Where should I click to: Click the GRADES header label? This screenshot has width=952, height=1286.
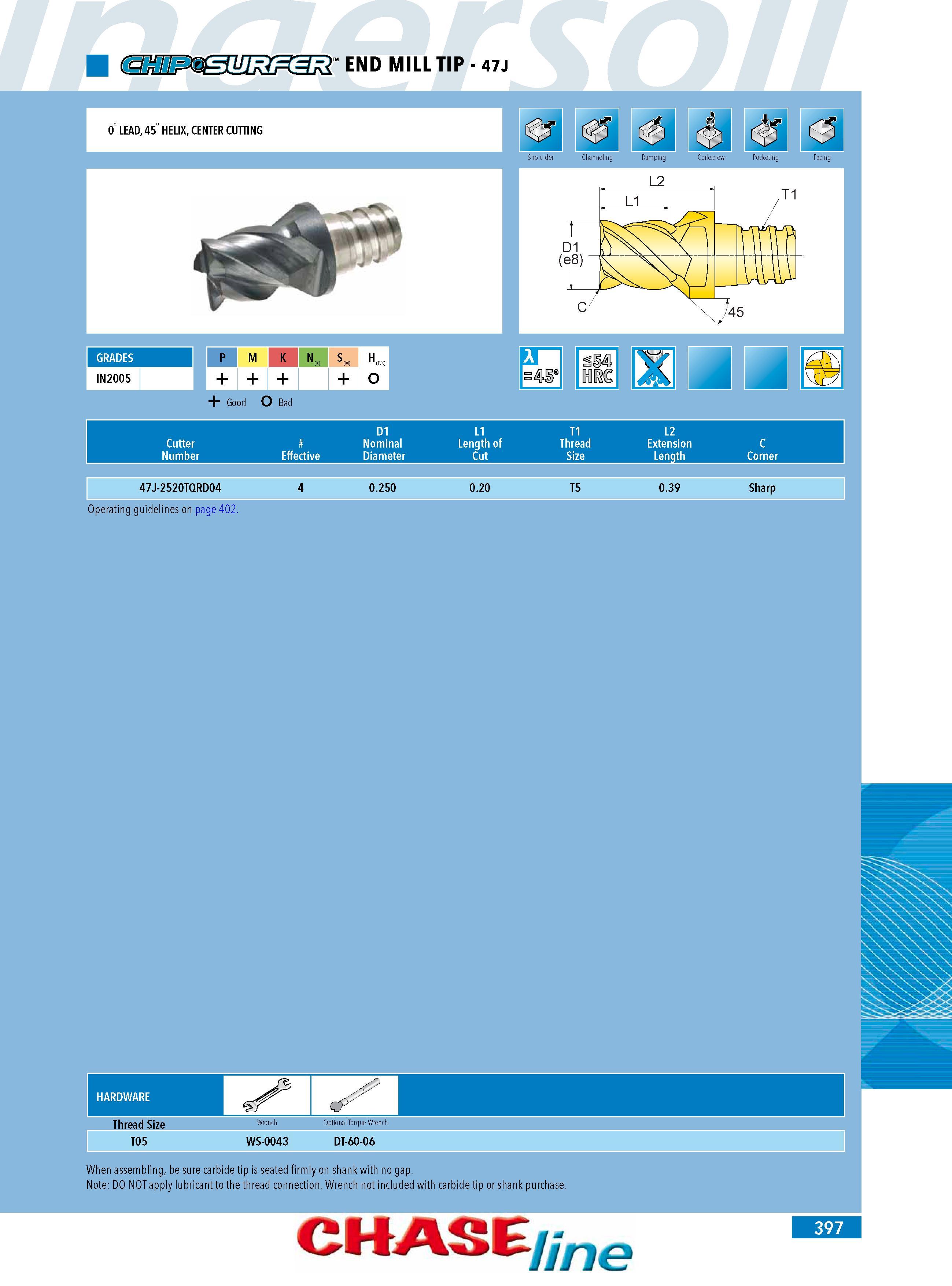tap(115, 358)
